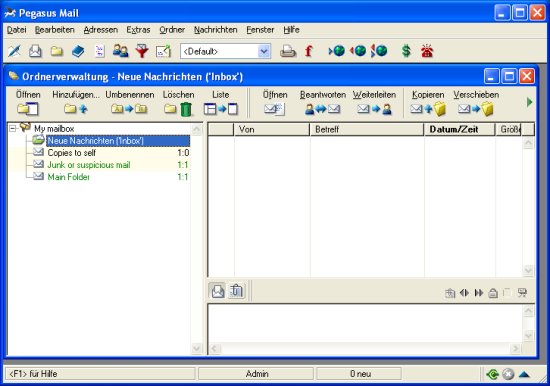Click the 0 neu status field
The height and width of the screenshot is (386, 550).
click(x=360, y=374)
